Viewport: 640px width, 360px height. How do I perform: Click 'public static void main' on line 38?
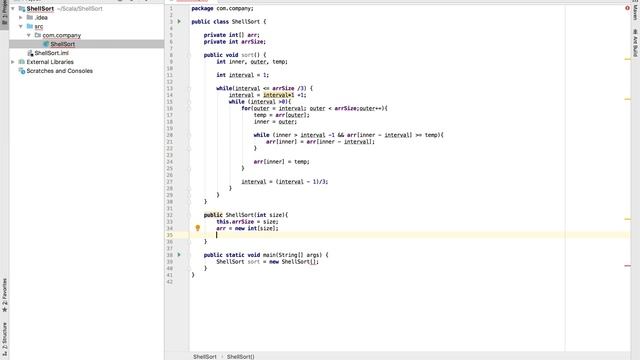(242, 255)
